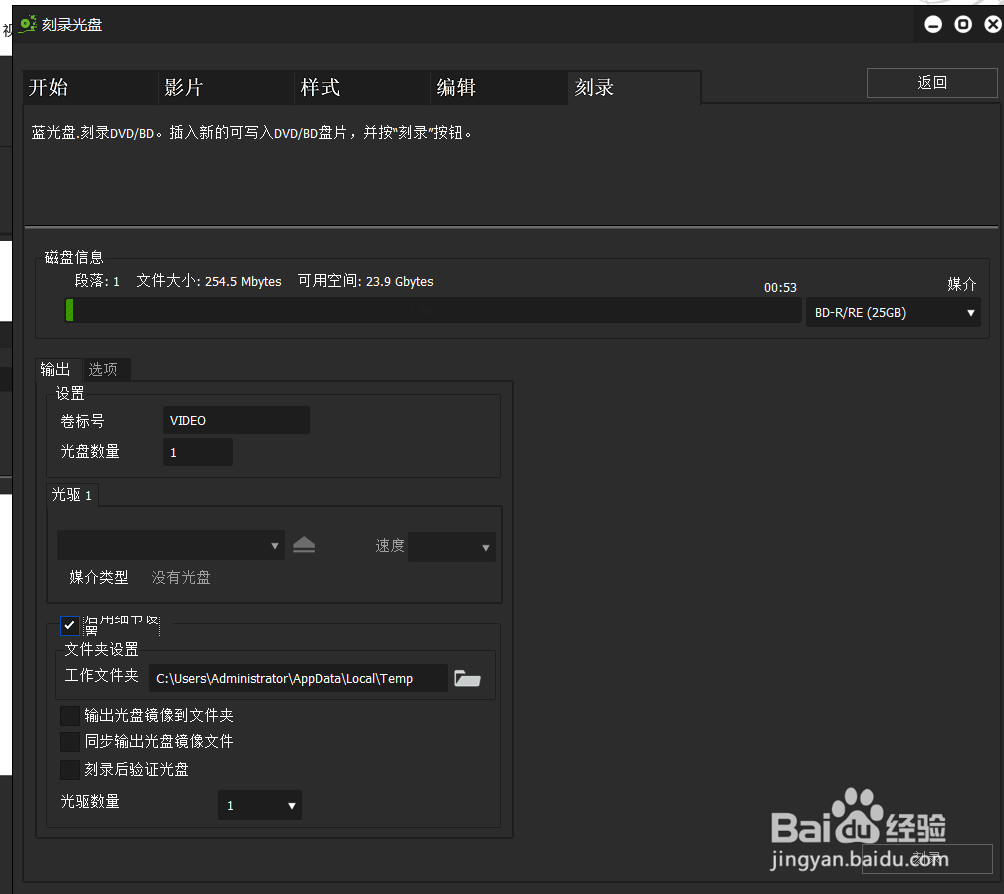Uncheck the 启用细节设置 checkbox

pyautogui.click(x=69, y=625)
